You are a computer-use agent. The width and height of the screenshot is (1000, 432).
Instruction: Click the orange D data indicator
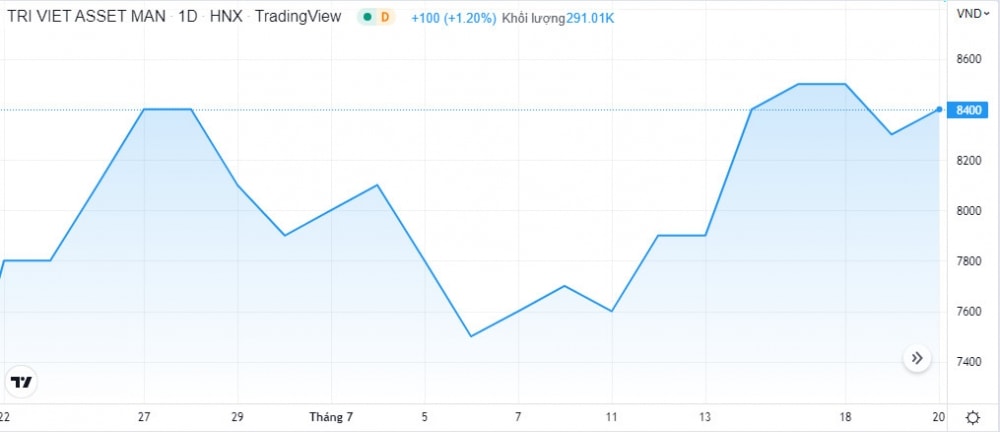pyautogui.click(x=385, y=17)
